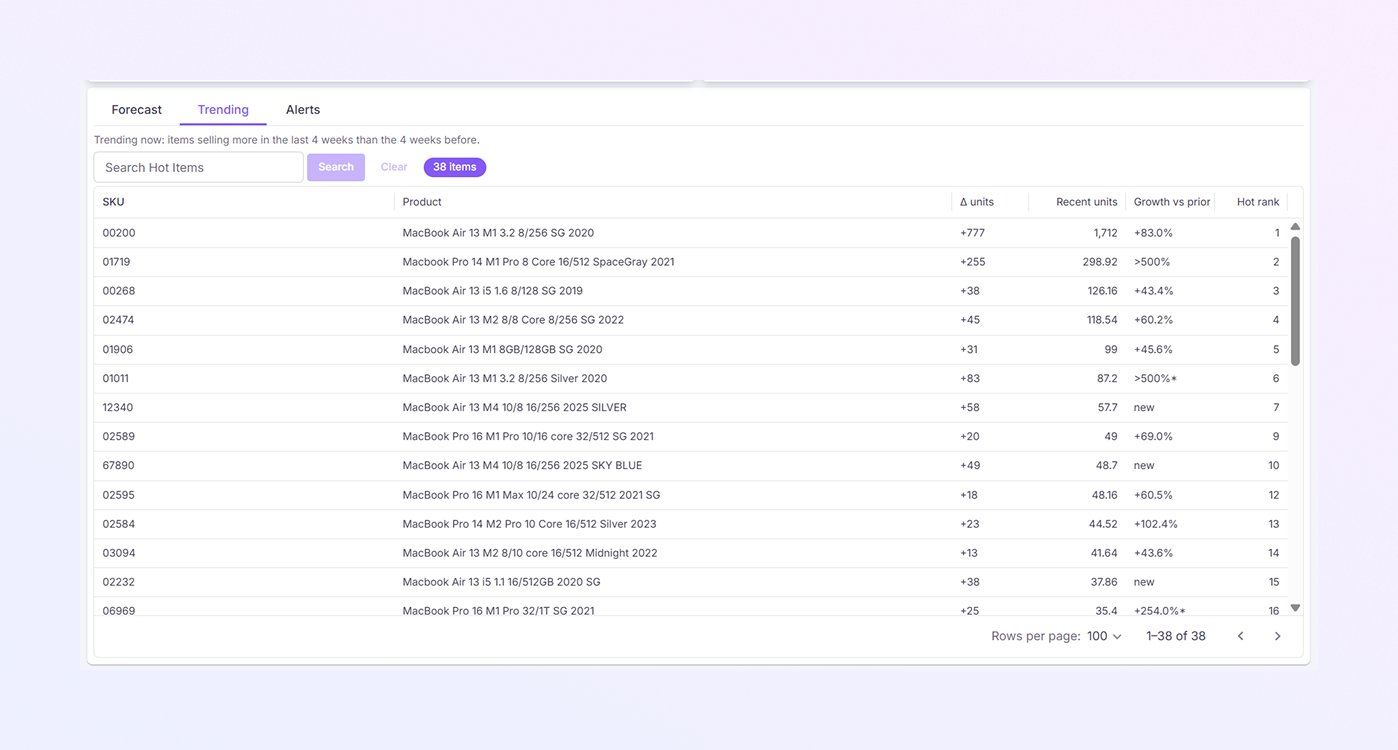Click MacBook Air 13 M2 Midnight 2022 product
1398x750 pixels.
(x=530, y=553)
